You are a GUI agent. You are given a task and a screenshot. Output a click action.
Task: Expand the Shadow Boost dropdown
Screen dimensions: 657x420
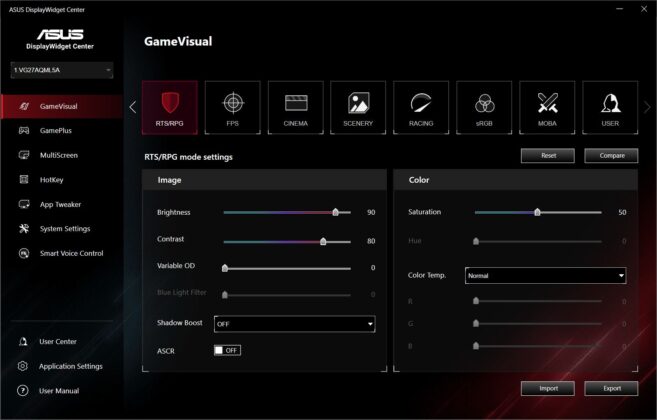point(295,324)
